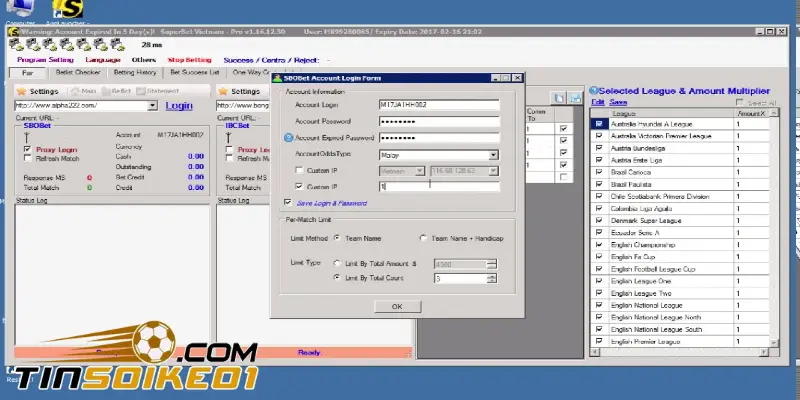Click the Account Login text field
The width and height of the screenshot is (800, 400).
pyautogui.click(x=438, y=104)
